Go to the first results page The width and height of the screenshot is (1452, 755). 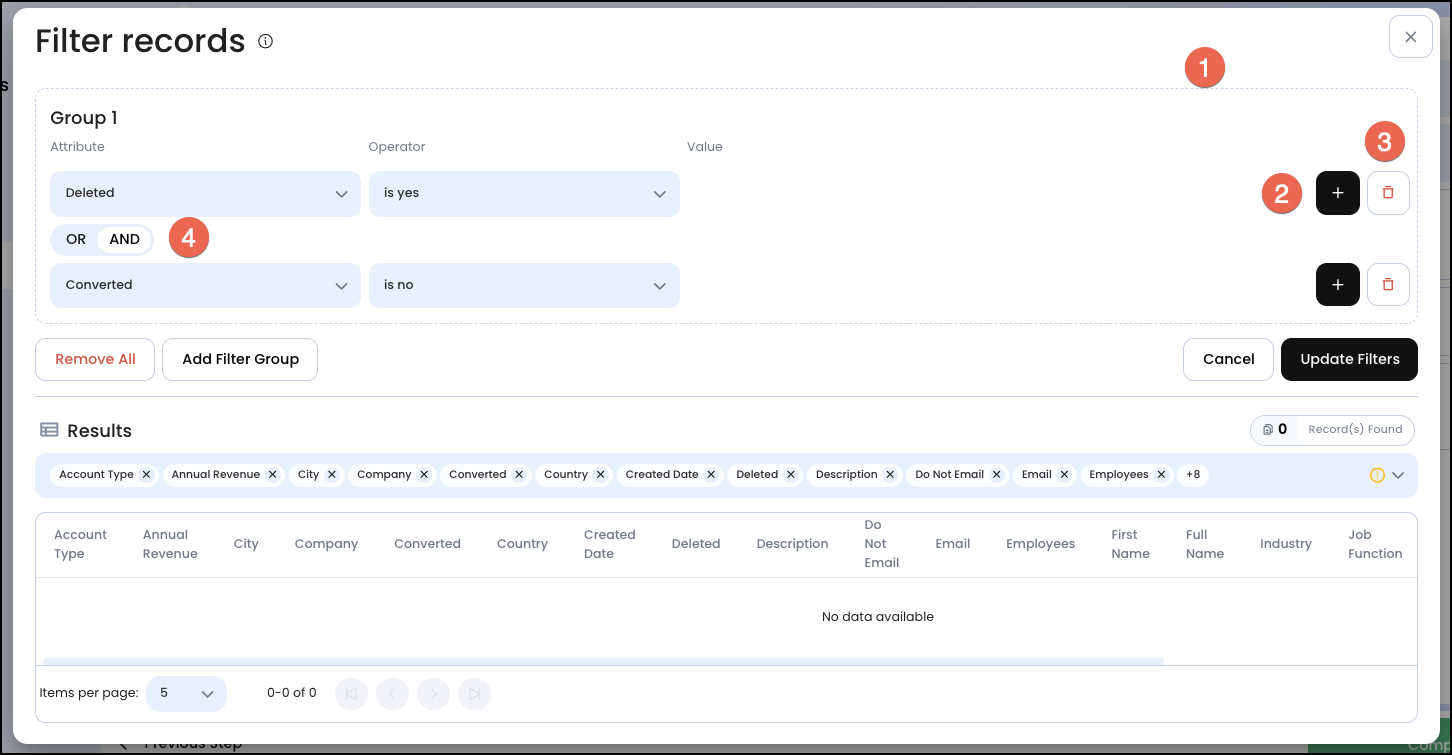point(352,693)
